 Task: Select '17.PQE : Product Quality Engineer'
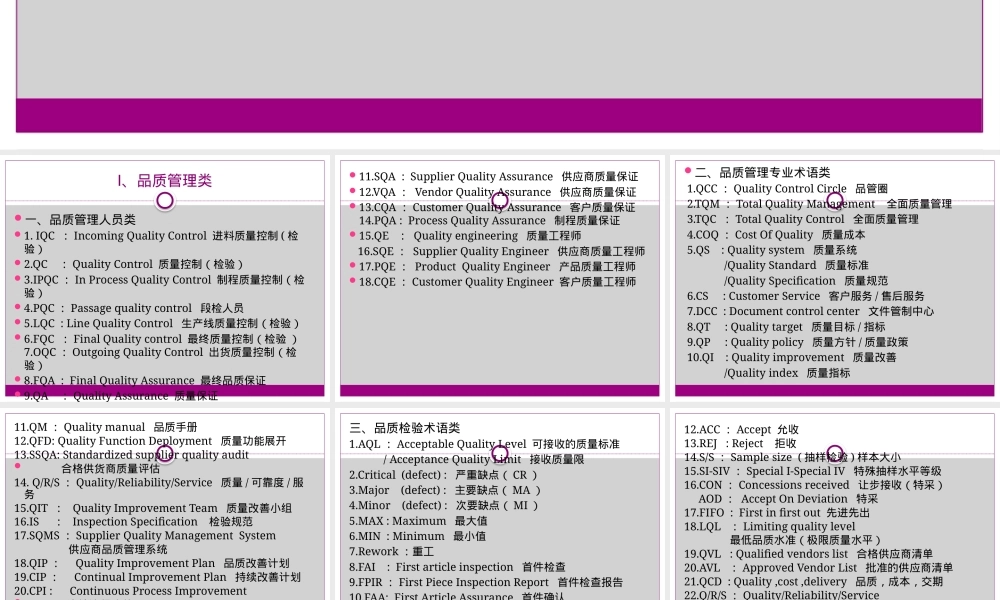454,267
